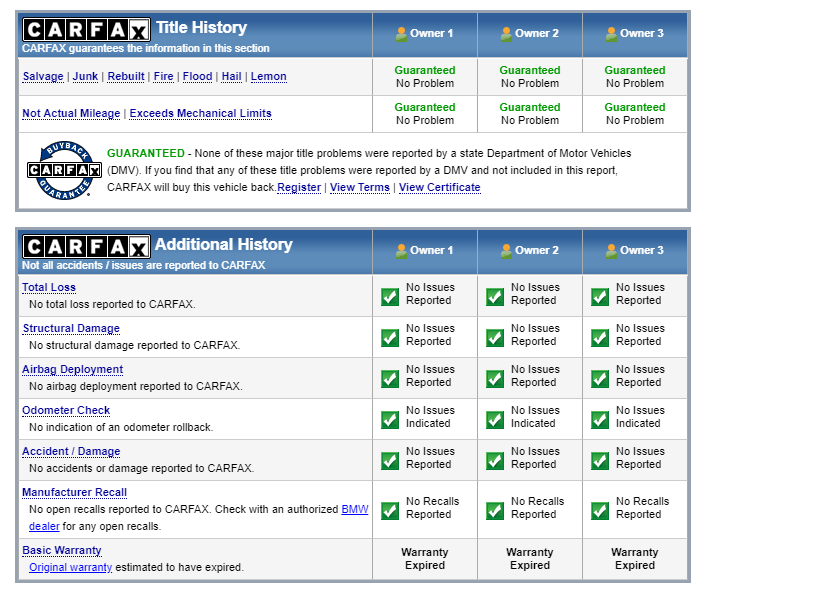Image resolution: width=835 pixels, height=594 pixels.
Task: Open the Exceeds Mechanical Limits link
Action: pyautogui.click(x=201, y=113)
